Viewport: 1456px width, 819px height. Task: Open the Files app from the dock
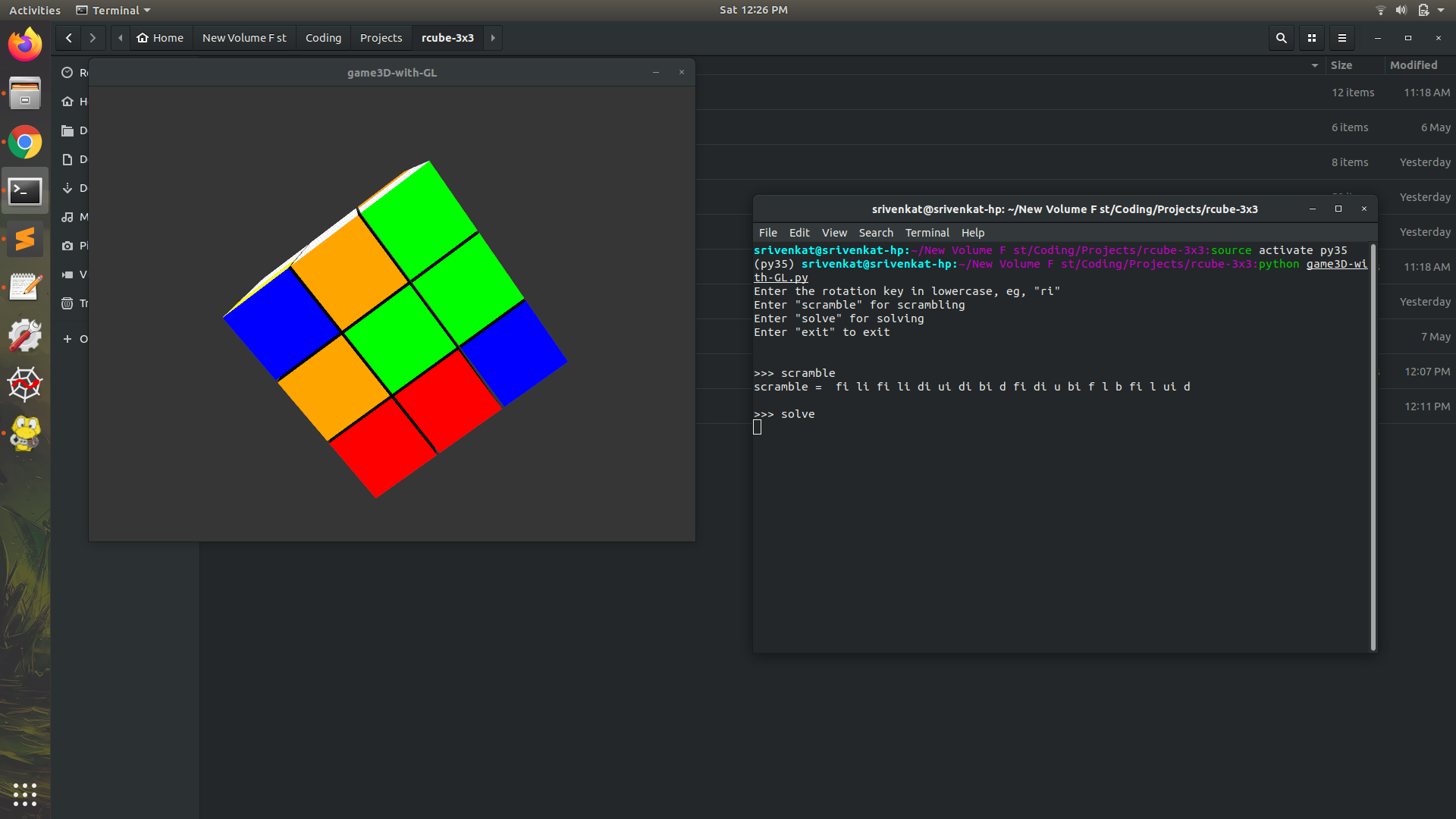click(x=25, y=93)
